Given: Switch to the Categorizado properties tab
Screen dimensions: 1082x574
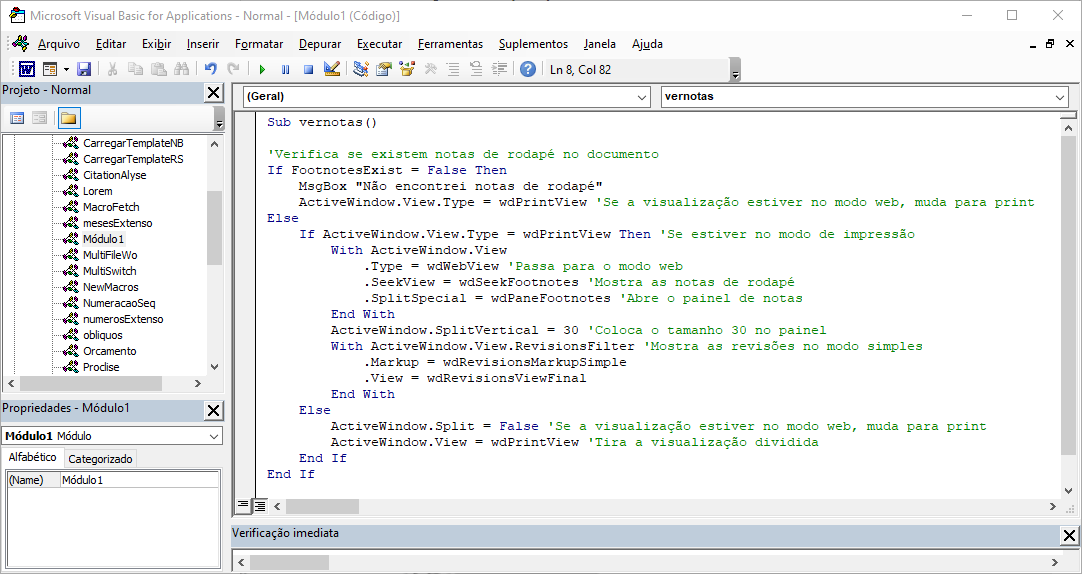Looking at the screenshot, I should pyautogui.click(x=100, y=459).
